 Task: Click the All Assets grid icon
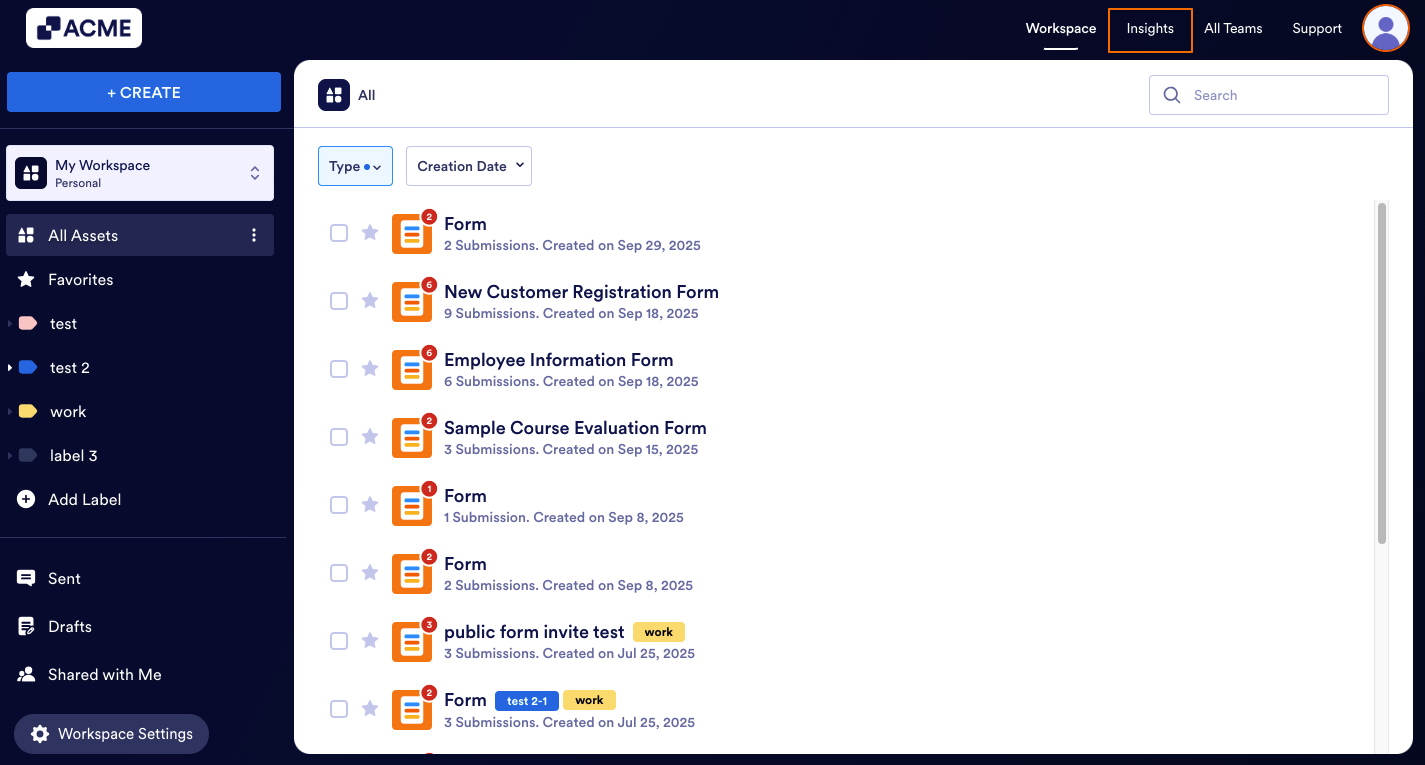[25, 234]
